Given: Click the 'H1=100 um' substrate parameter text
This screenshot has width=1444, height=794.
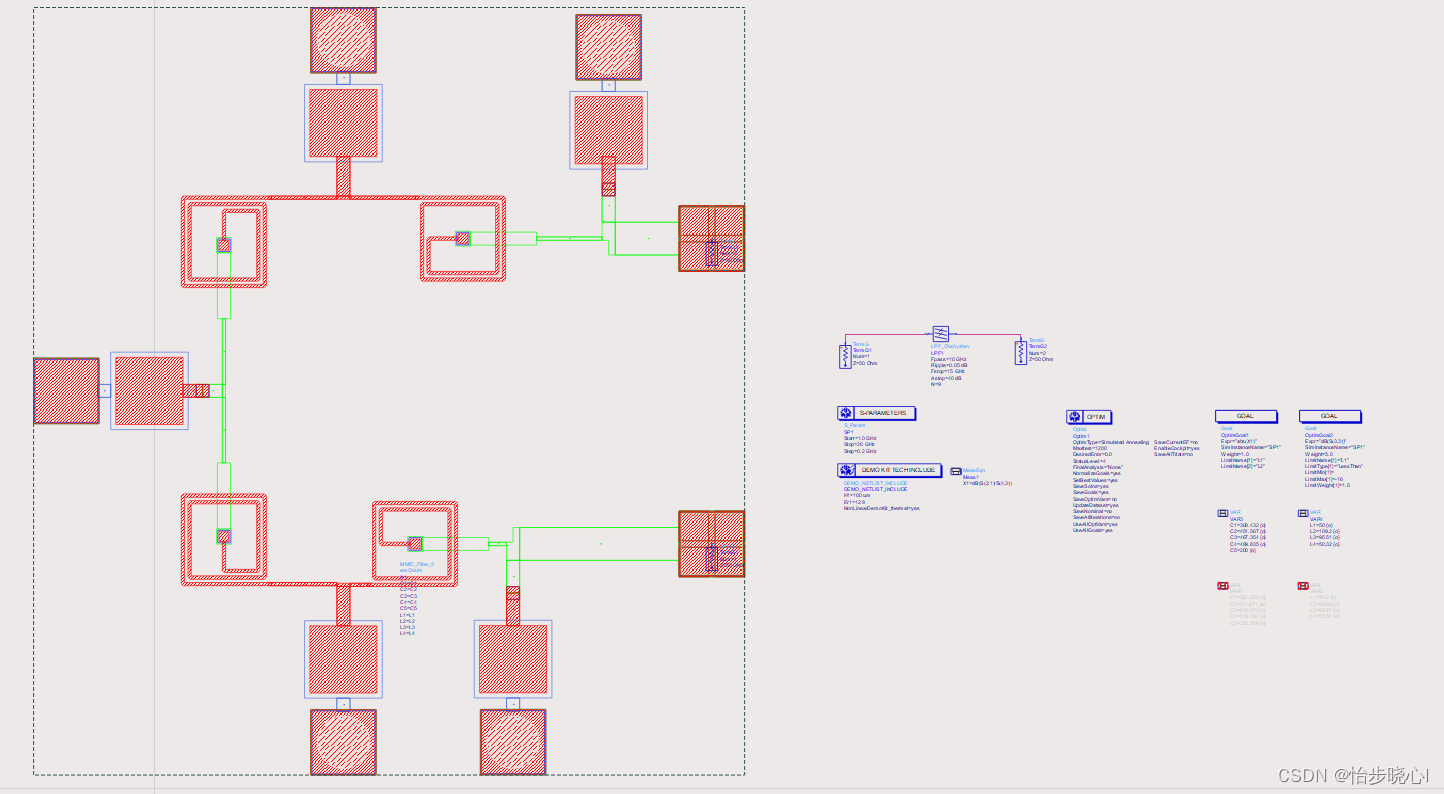Looking at the screenshot, I should point(857,495).
